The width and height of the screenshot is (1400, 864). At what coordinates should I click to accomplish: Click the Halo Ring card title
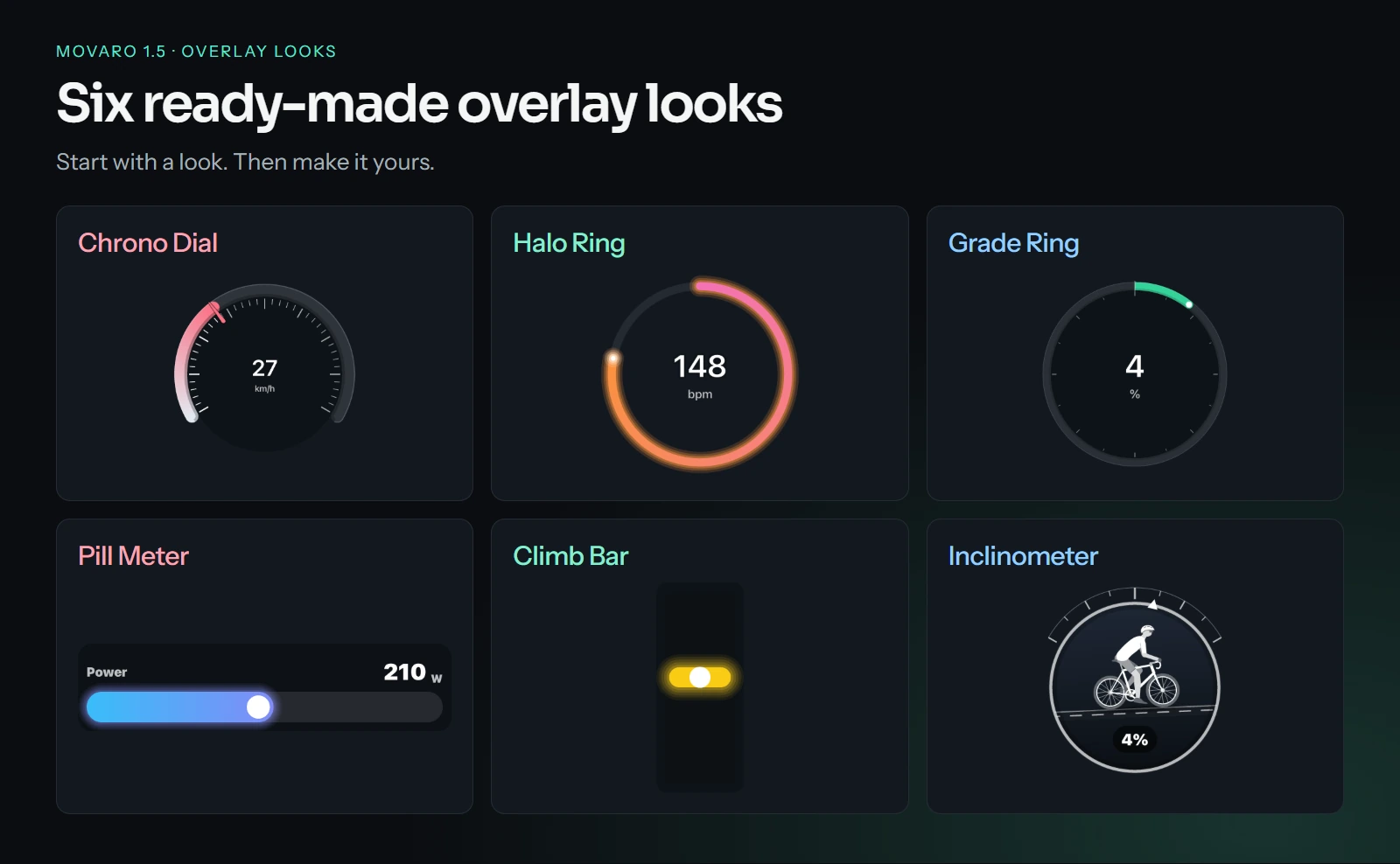click(x=569, y=242)
